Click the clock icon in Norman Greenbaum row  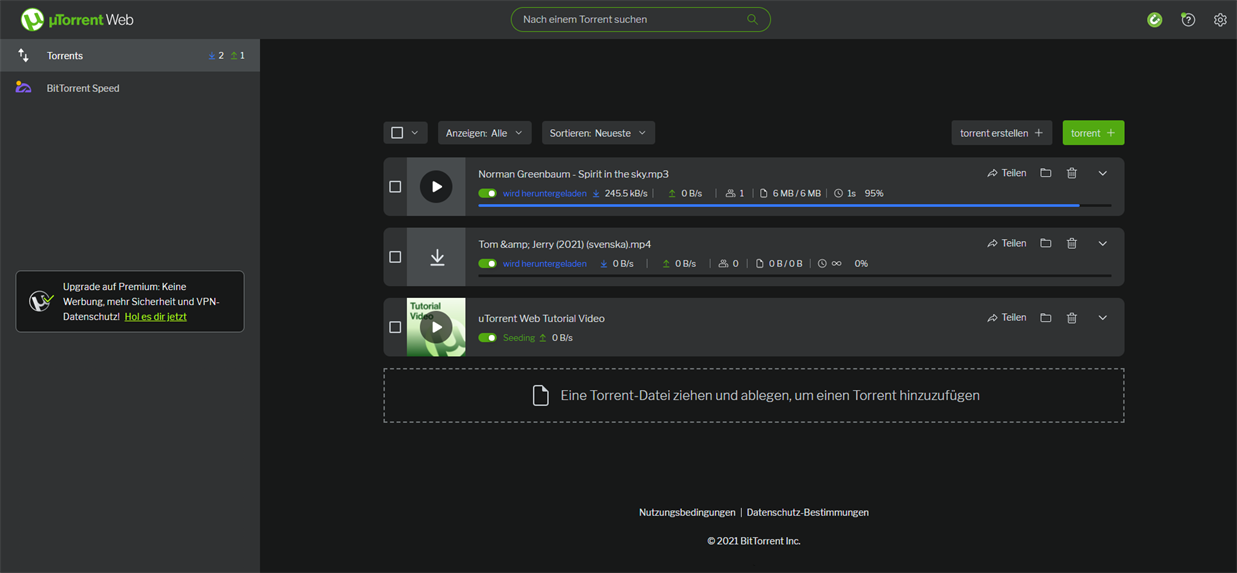(839, 193)
